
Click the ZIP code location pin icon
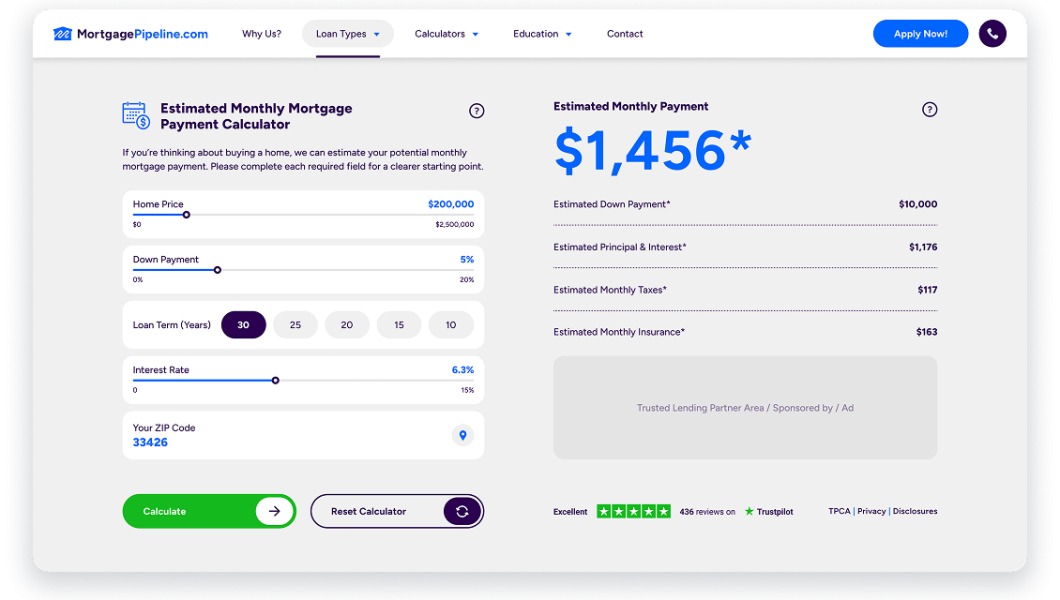463,435
